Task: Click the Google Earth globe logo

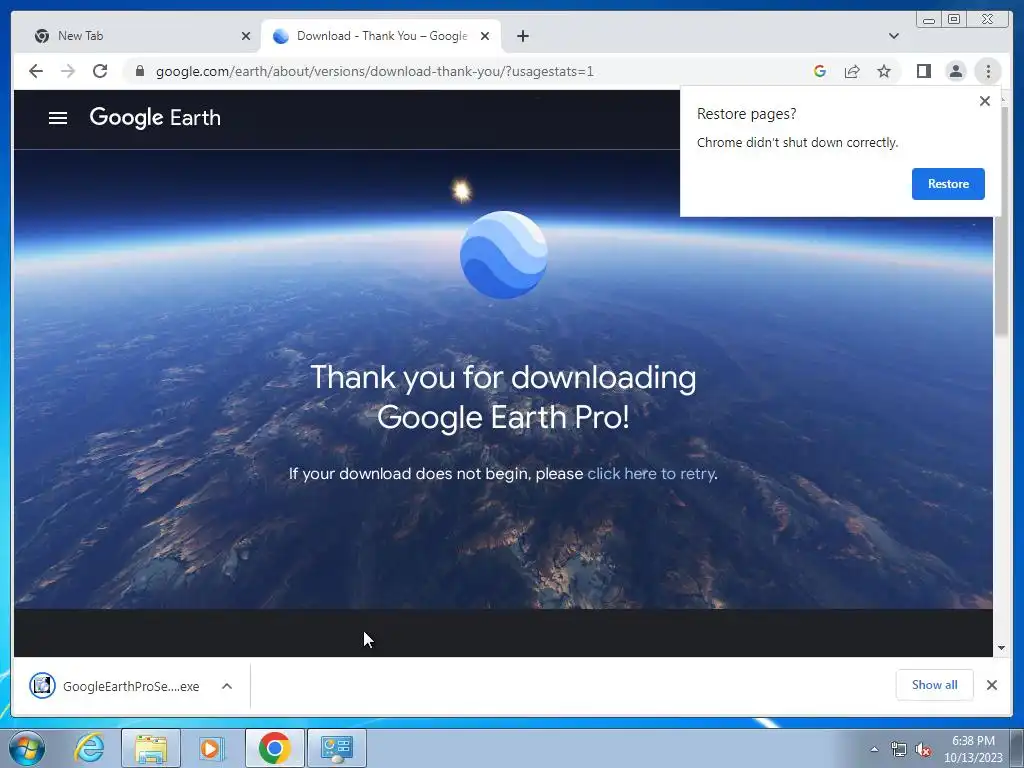Action: tap(504, 255)
